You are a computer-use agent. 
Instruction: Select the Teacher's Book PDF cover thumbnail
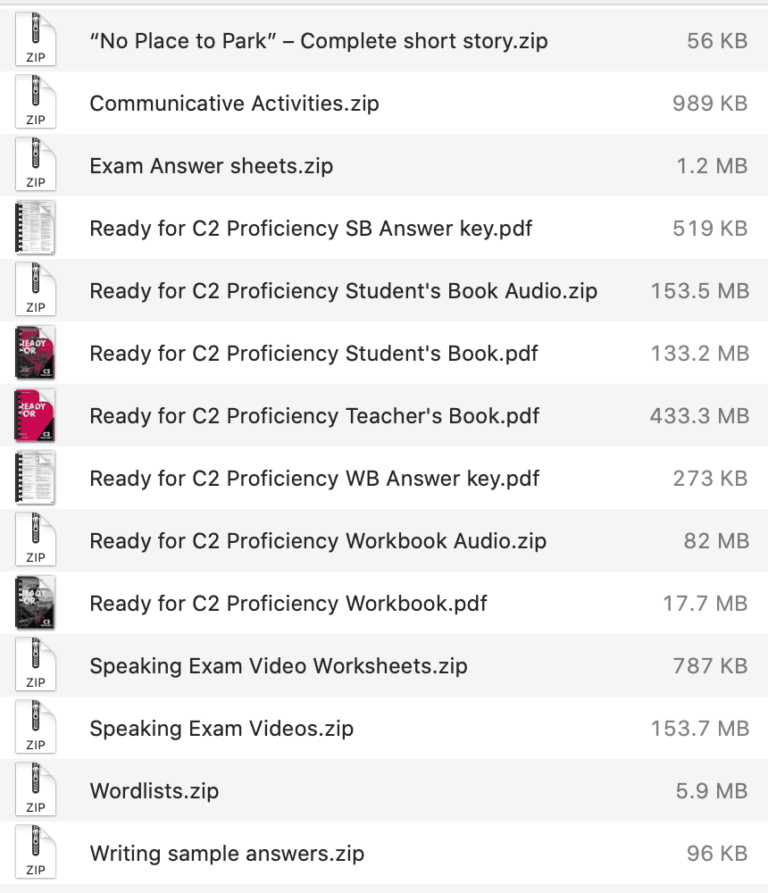coord(35,416)
